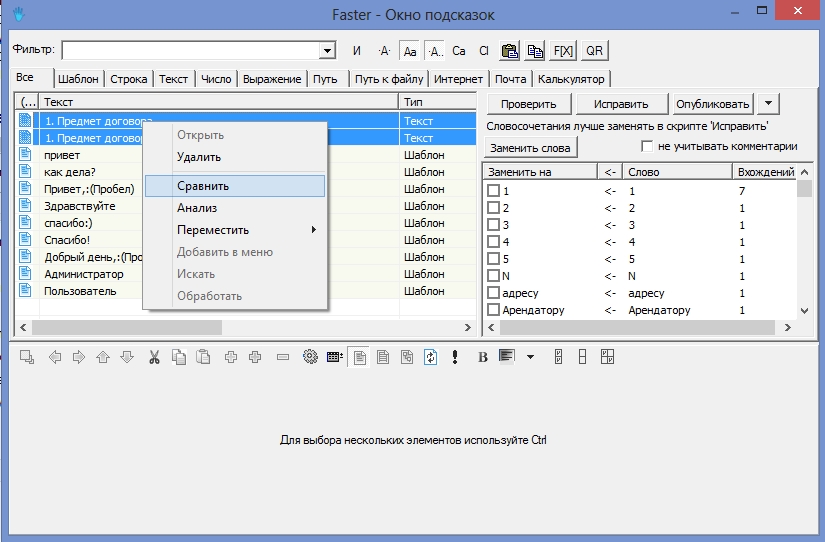Sort by the 'Вхождений' column header
Image resolution: width=825 pixels, height=542 pixels.
pos(766,172)
